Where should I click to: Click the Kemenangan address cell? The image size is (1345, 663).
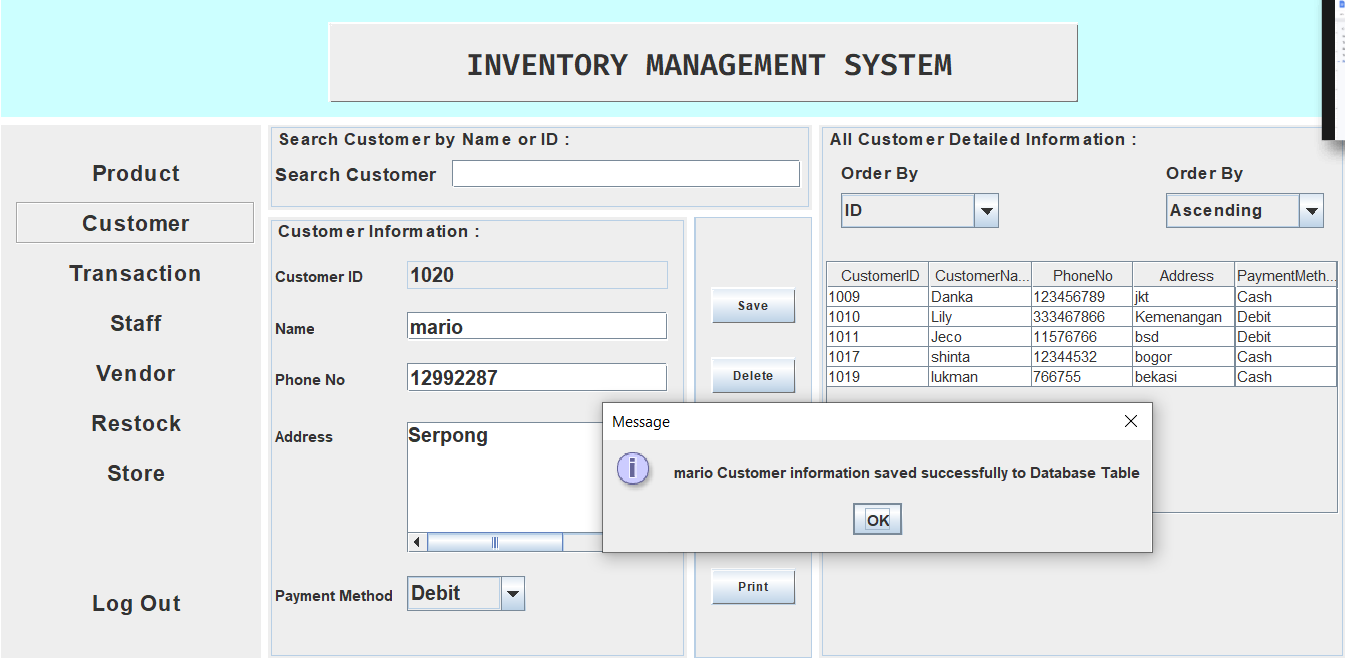click(x=1184, y=317)
